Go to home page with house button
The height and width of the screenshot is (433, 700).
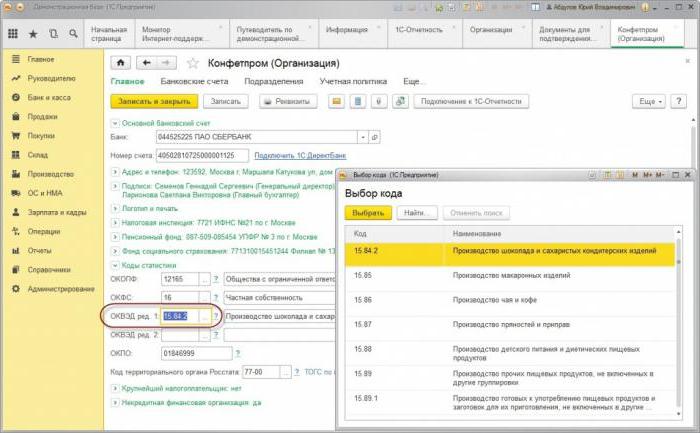[x=121, y=63]
